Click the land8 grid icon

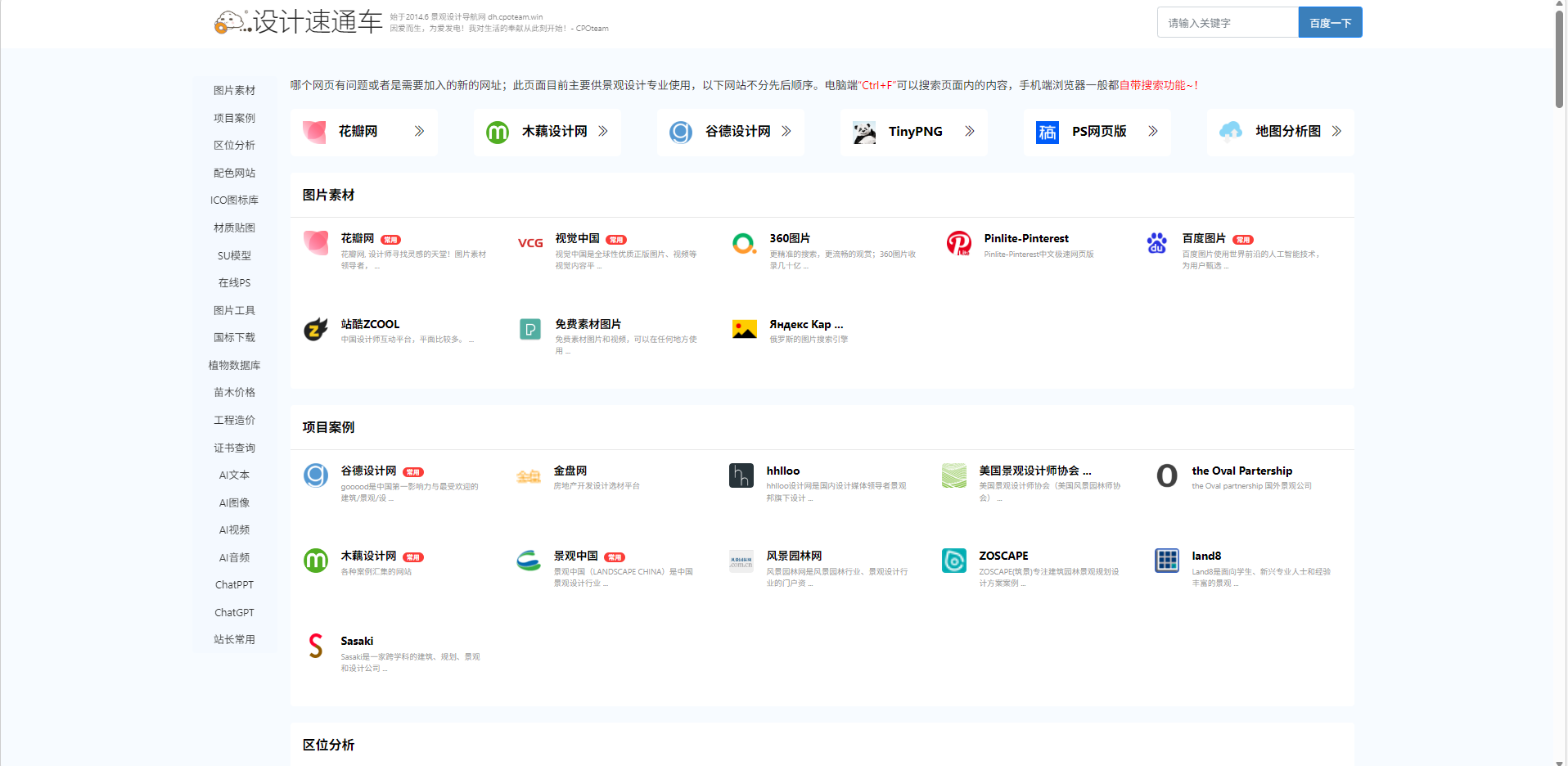pyautogui.click(x=1166, y=561)
